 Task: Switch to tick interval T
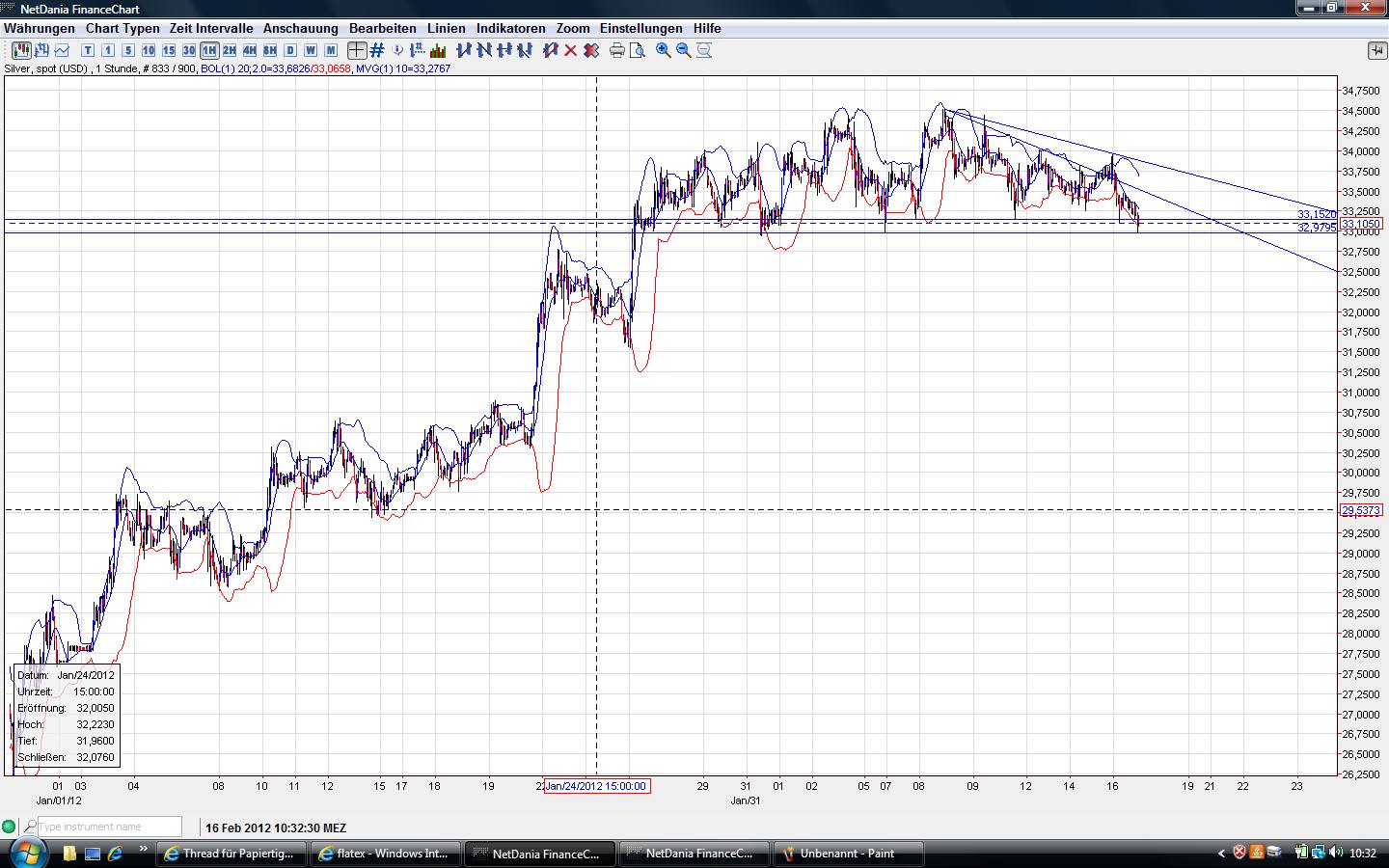(88, 50)
